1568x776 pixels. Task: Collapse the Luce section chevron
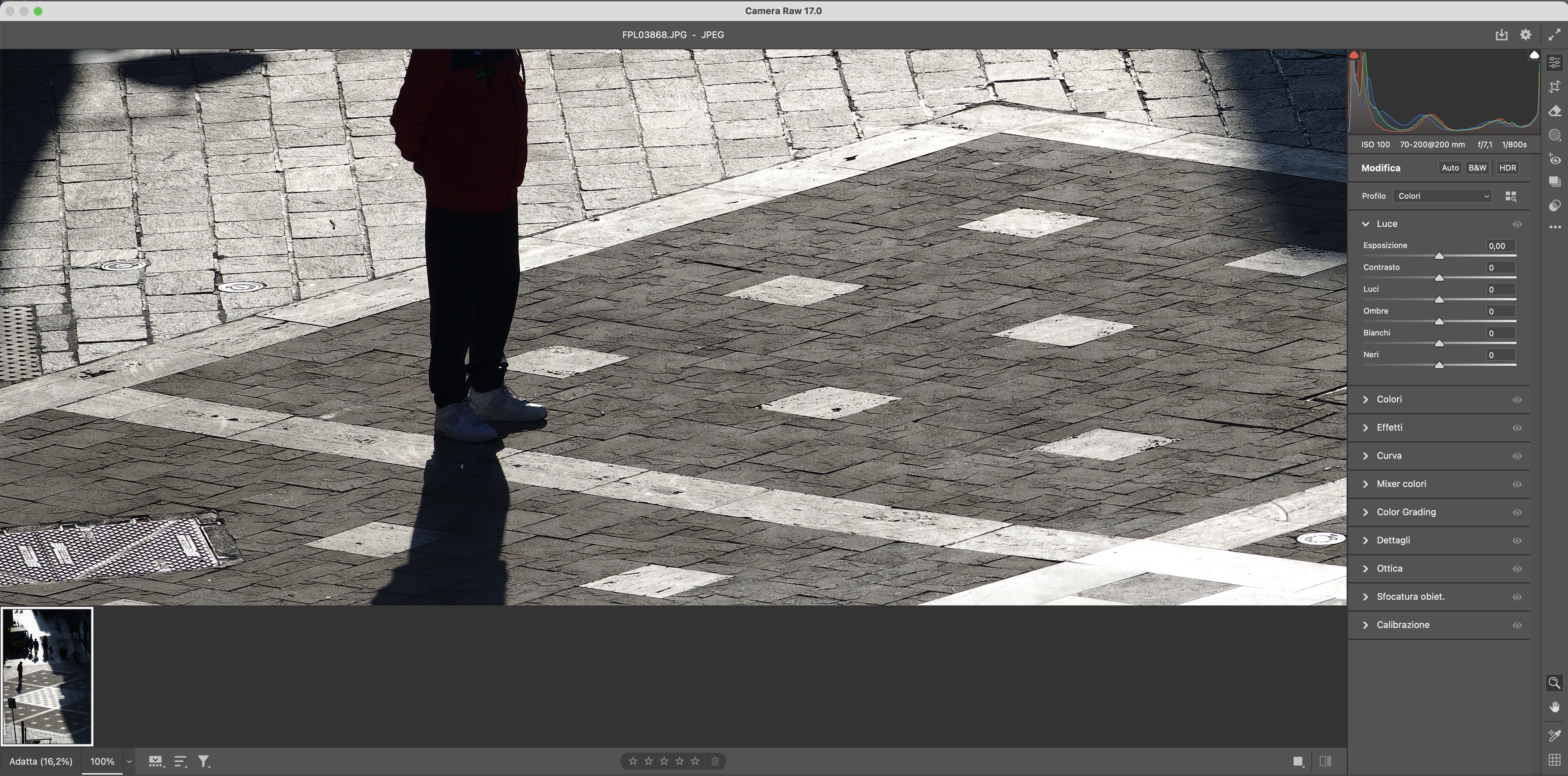(x=1365, y=224)
